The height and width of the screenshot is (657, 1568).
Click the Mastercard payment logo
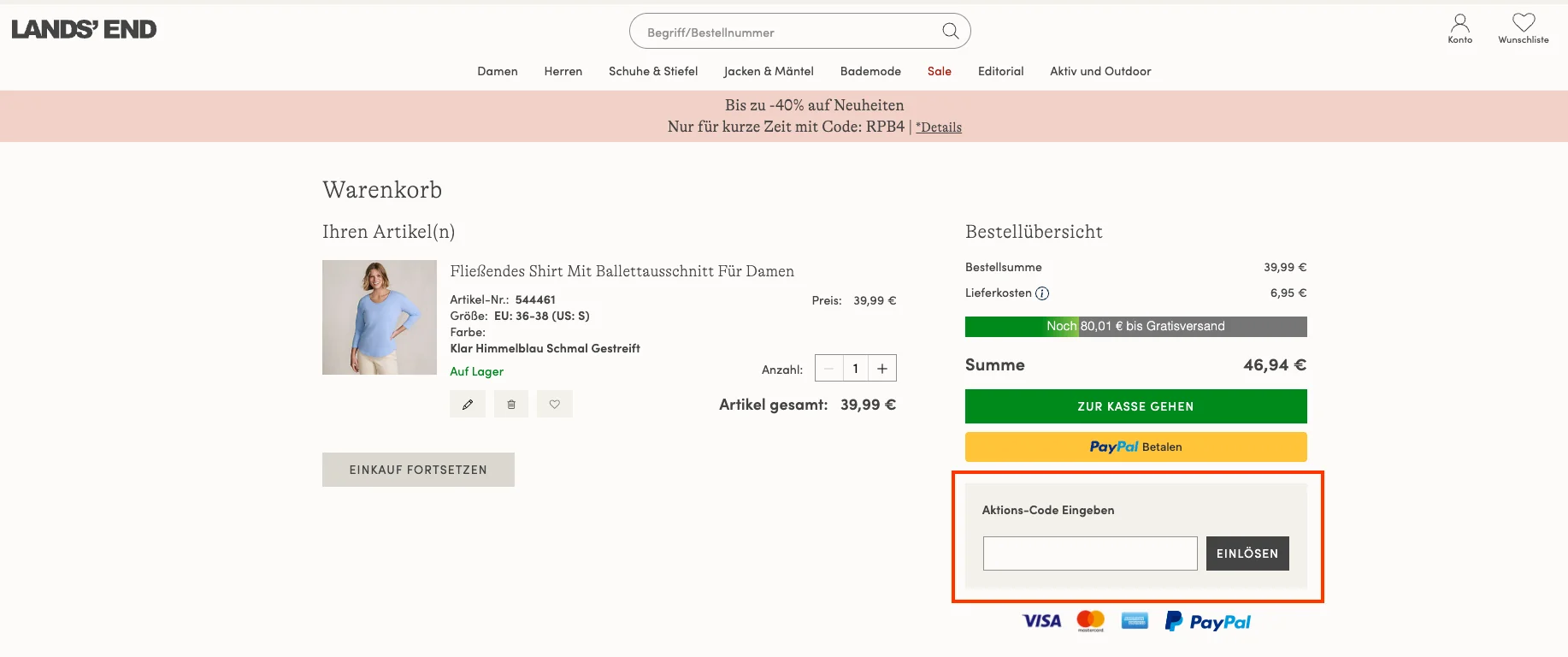click(x=1090, y=621)
